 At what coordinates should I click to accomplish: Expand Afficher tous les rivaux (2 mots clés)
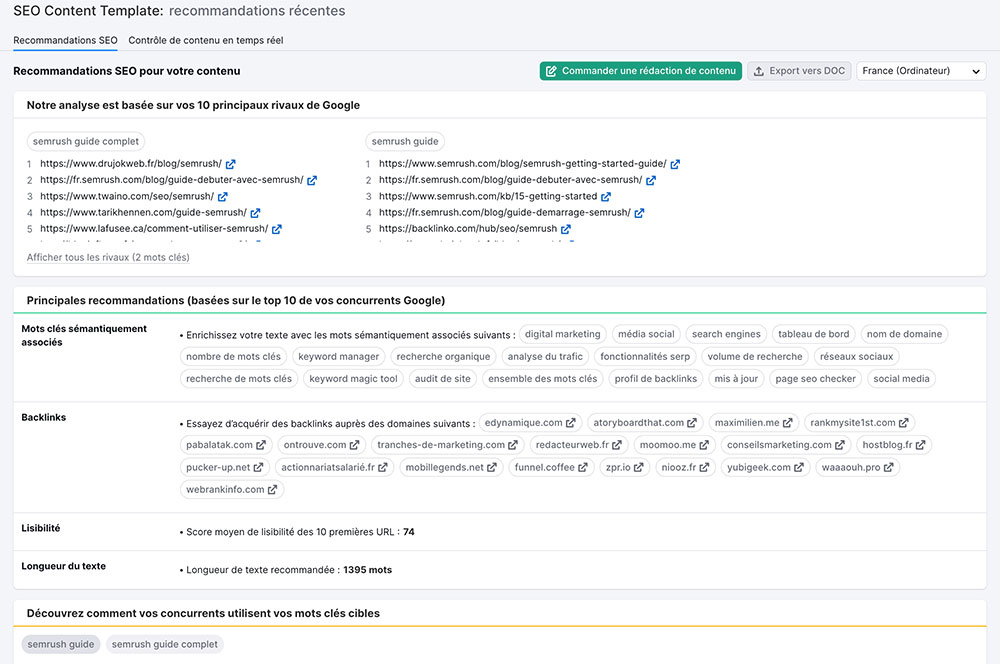click(108, 258)
